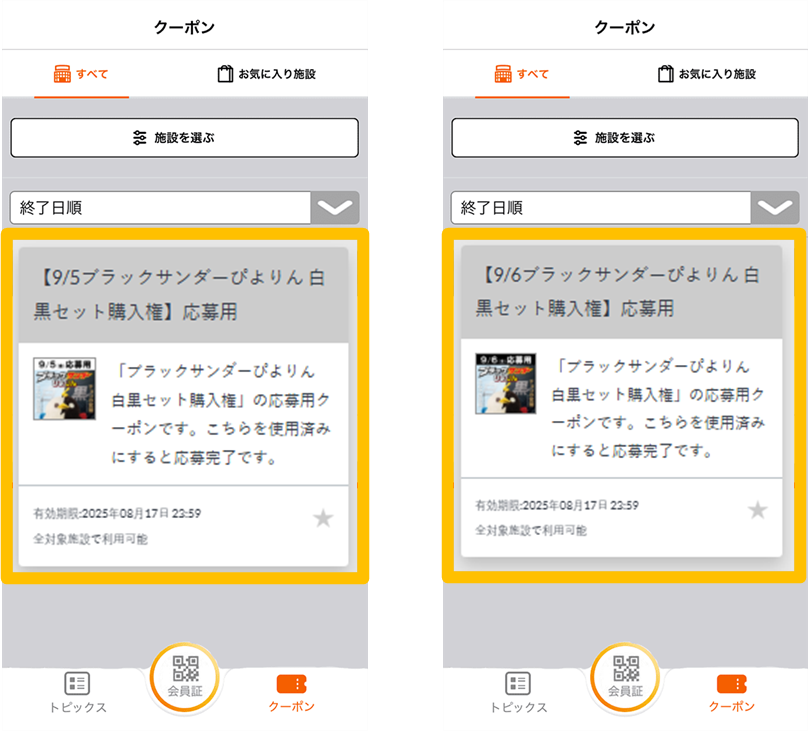The height and width of the screenshot is (731, 808).
Task: Tap 施設を選ぶ above the 9/6 coupon
Action: coord(625,138)
